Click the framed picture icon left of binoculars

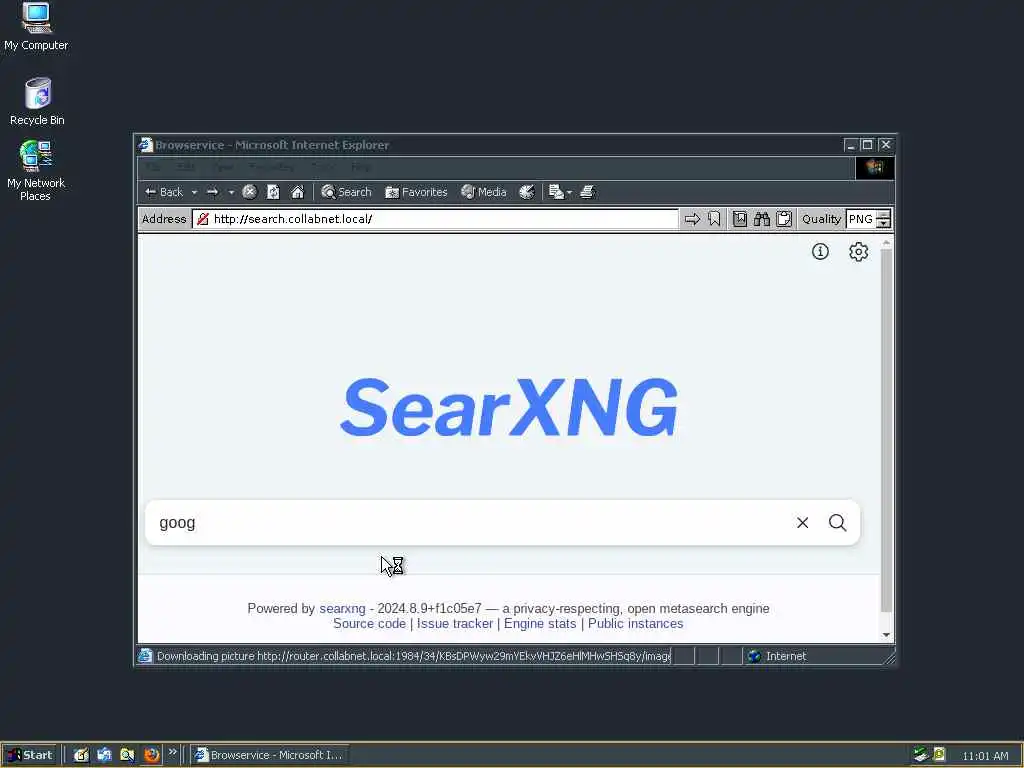tap(739, 219)
